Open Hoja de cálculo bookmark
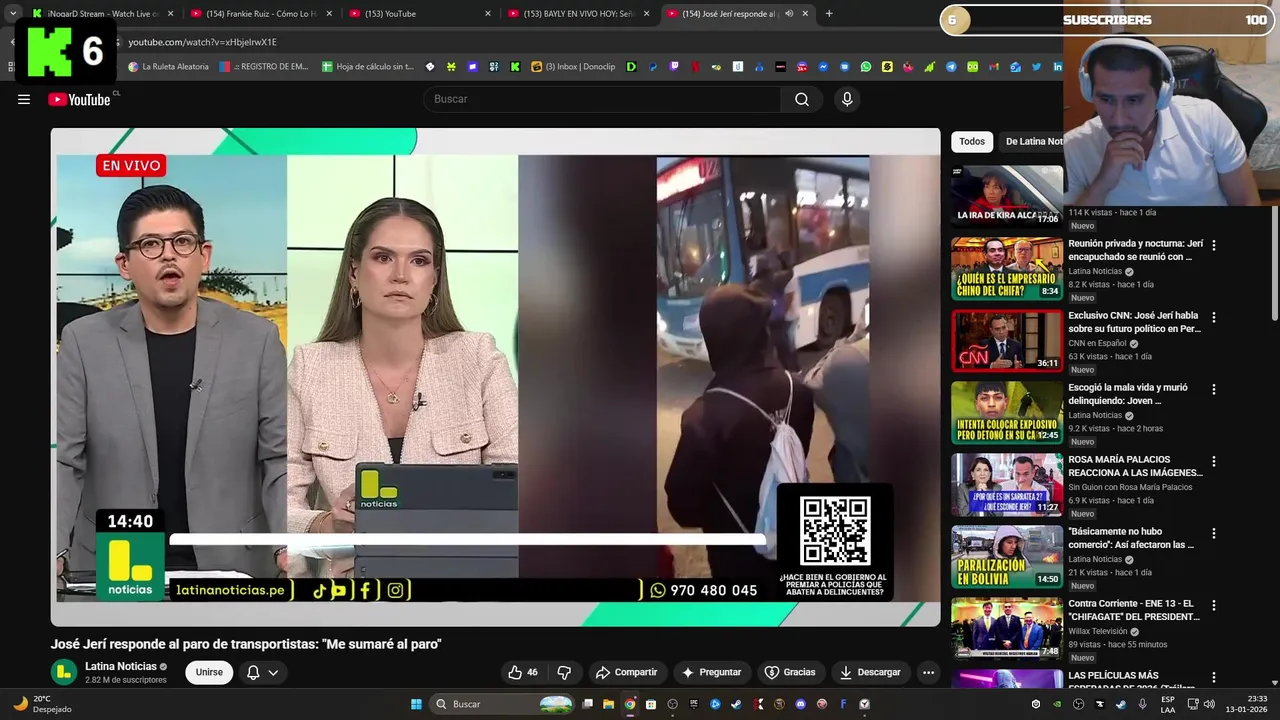 367,67
